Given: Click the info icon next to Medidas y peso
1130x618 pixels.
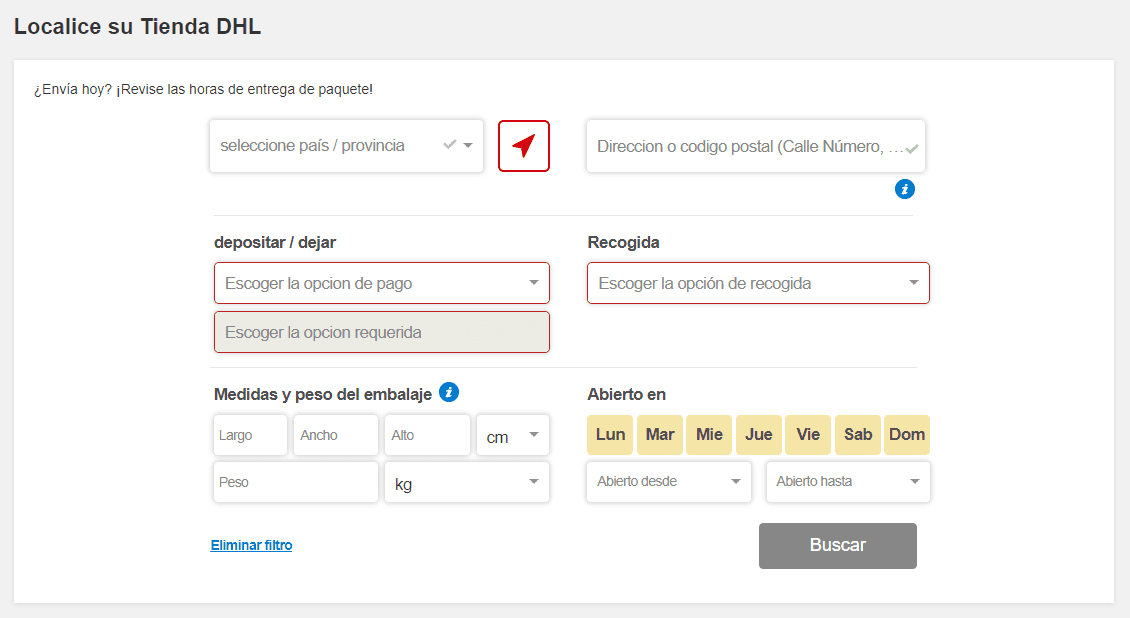Looking at the screenshot, I should 449,392.
